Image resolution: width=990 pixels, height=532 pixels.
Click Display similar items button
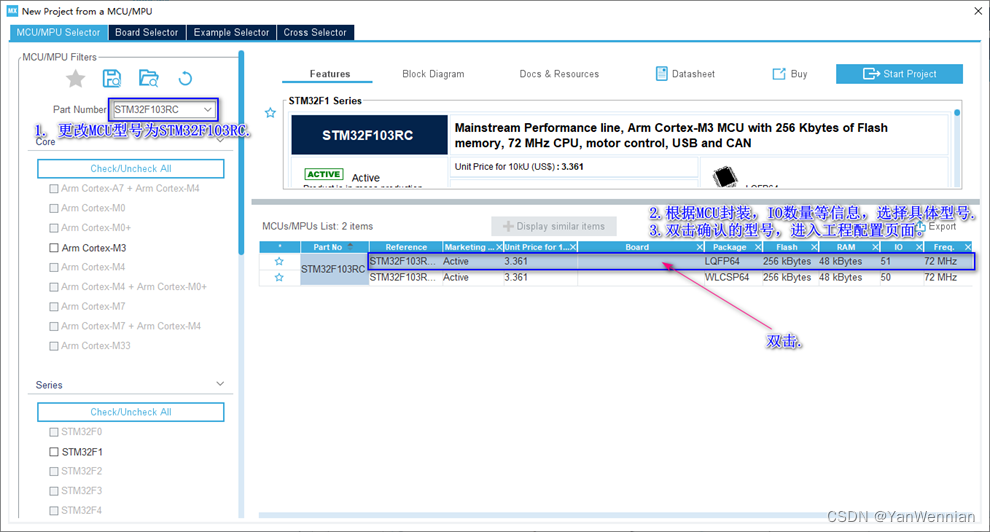click(x=554, y=226)
